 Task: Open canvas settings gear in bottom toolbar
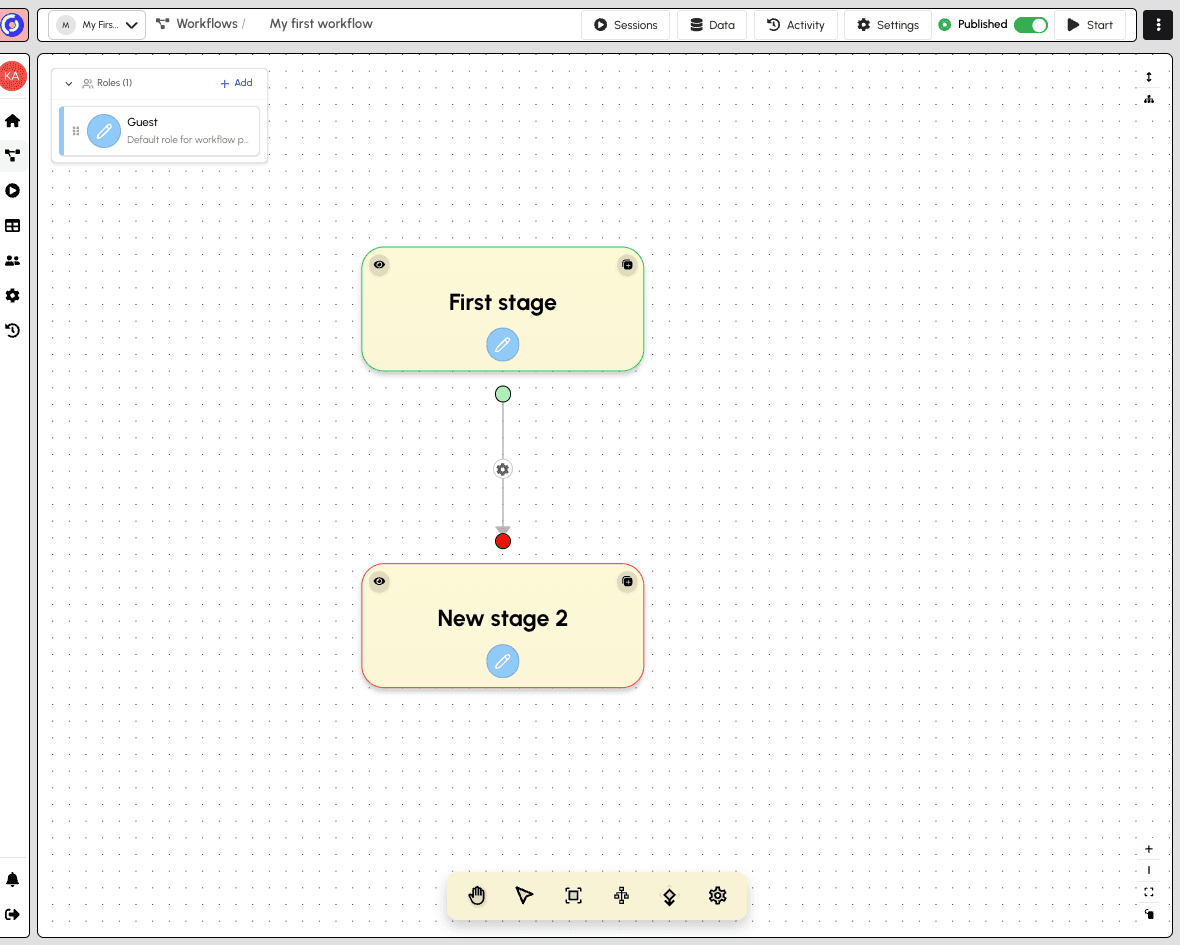717,896
